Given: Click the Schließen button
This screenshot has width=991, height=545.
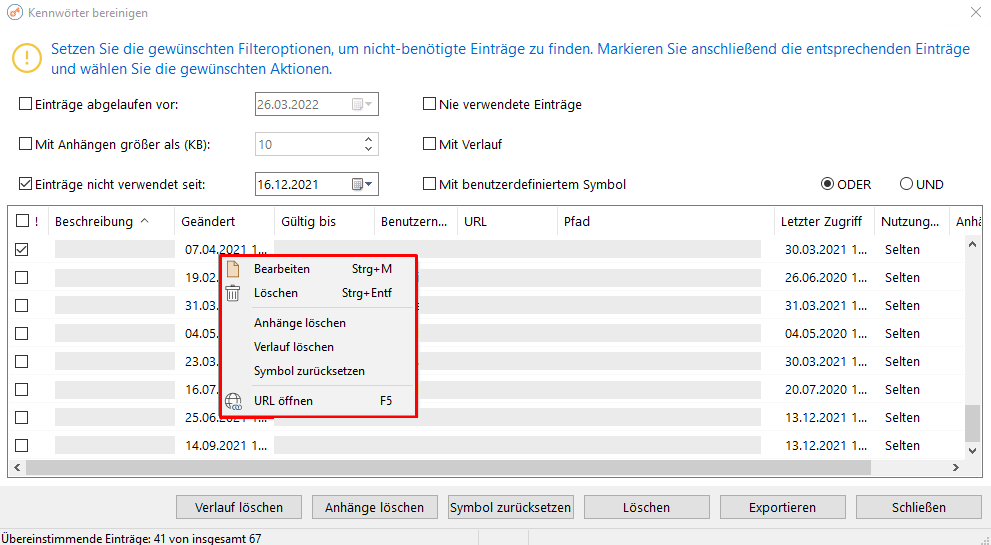Looking at the screenshot, I should (x=919, y=507).
